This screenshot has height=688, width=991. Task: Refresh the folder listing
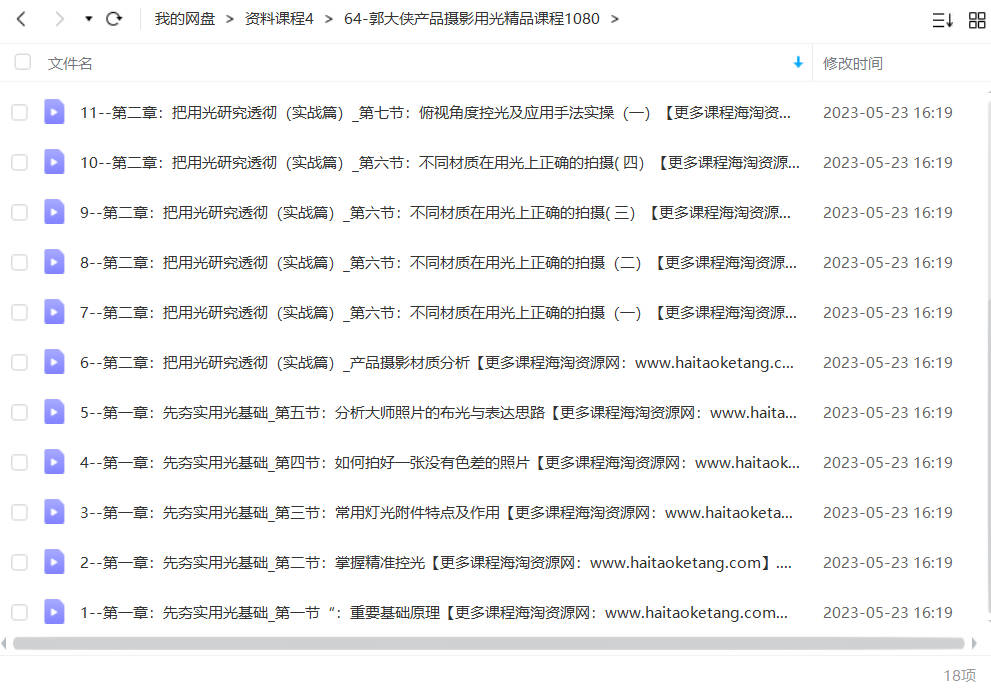[x=114, y=19]
